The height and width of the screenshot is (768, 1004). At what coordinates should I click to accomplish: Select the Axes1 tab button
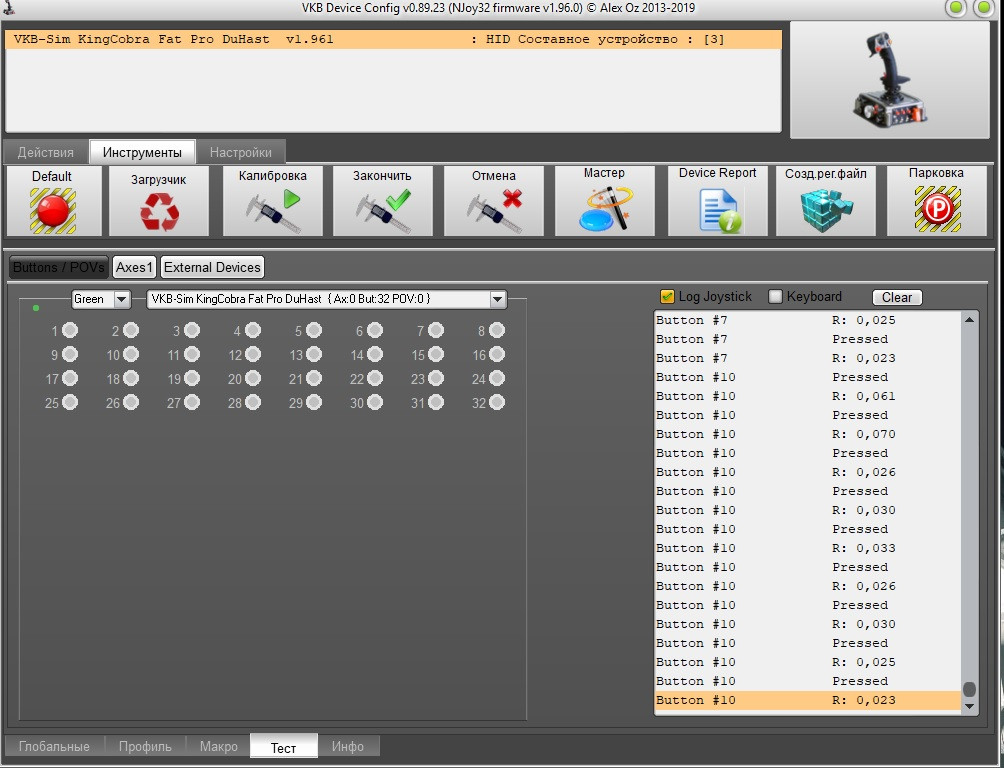click(134, 267)
